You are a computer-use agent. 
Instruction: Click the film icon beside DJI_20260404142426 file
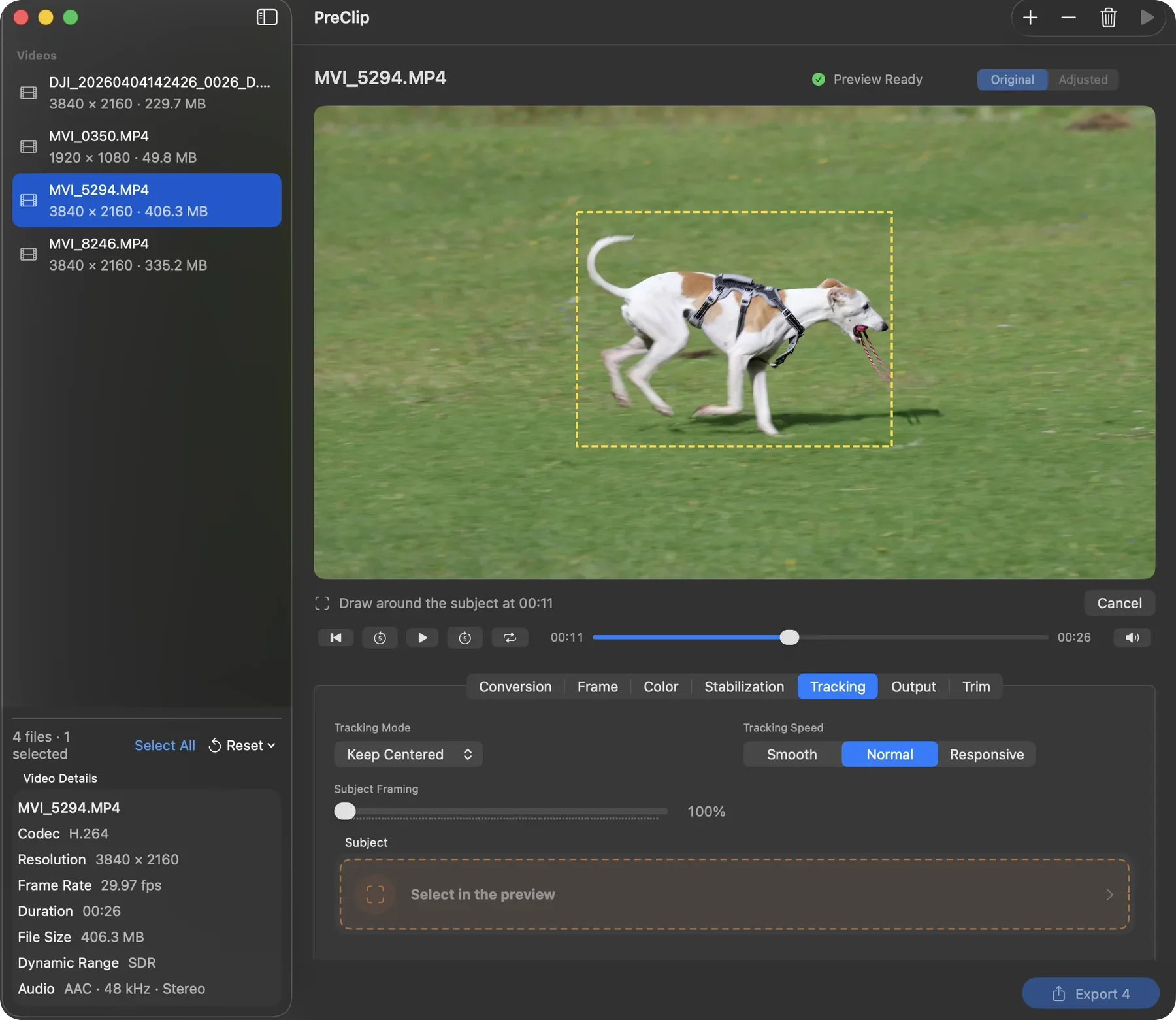(x=29, y=93)
